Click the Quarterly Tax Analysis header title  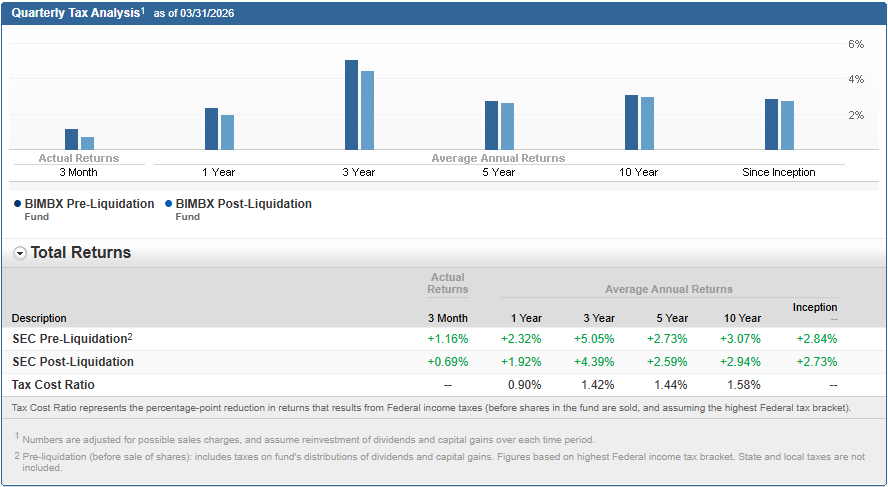(x=75, y=13)
